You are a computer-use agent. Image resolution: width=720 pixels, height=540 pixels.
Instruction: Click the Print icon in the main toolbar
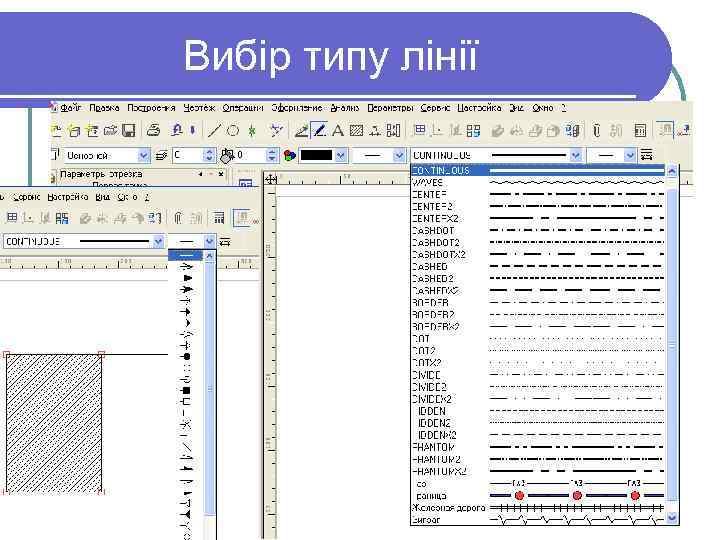click(153, 131)
